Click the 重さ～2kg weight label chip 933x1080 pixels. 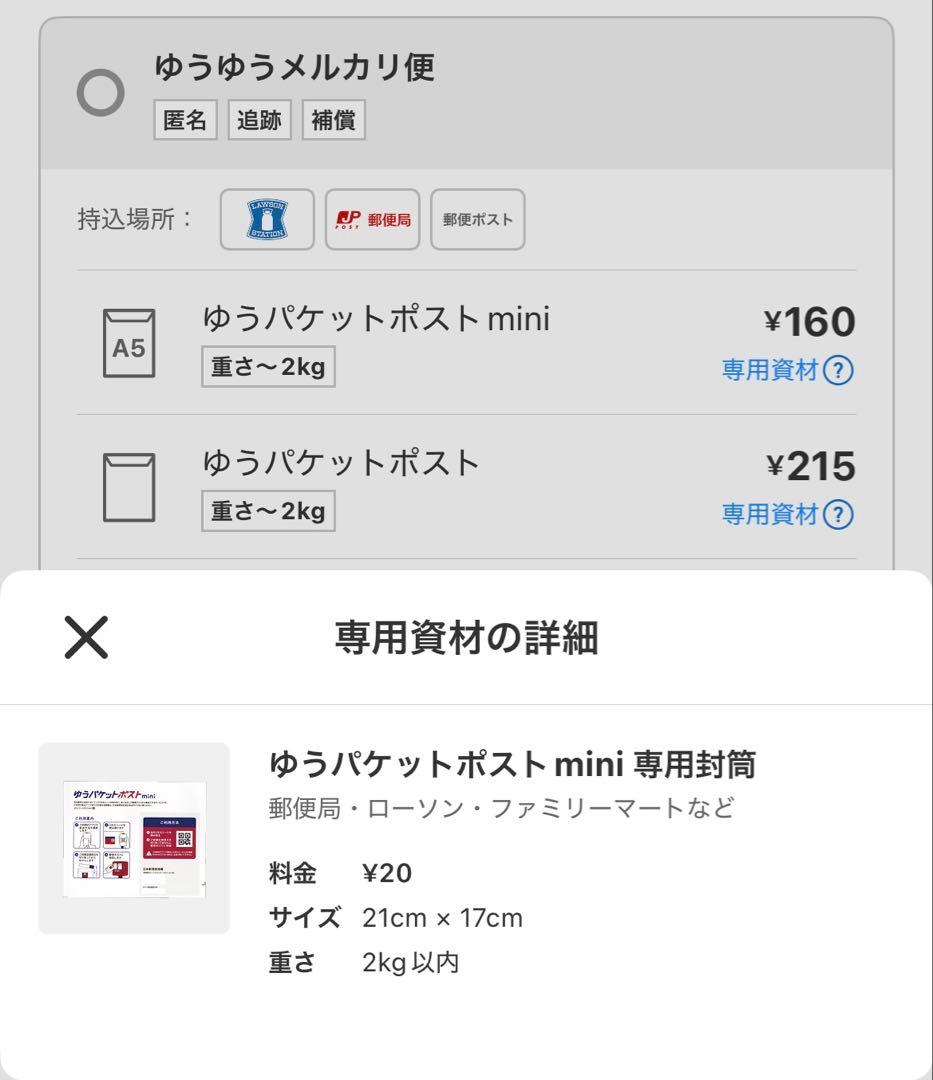[x=268, y=367]
